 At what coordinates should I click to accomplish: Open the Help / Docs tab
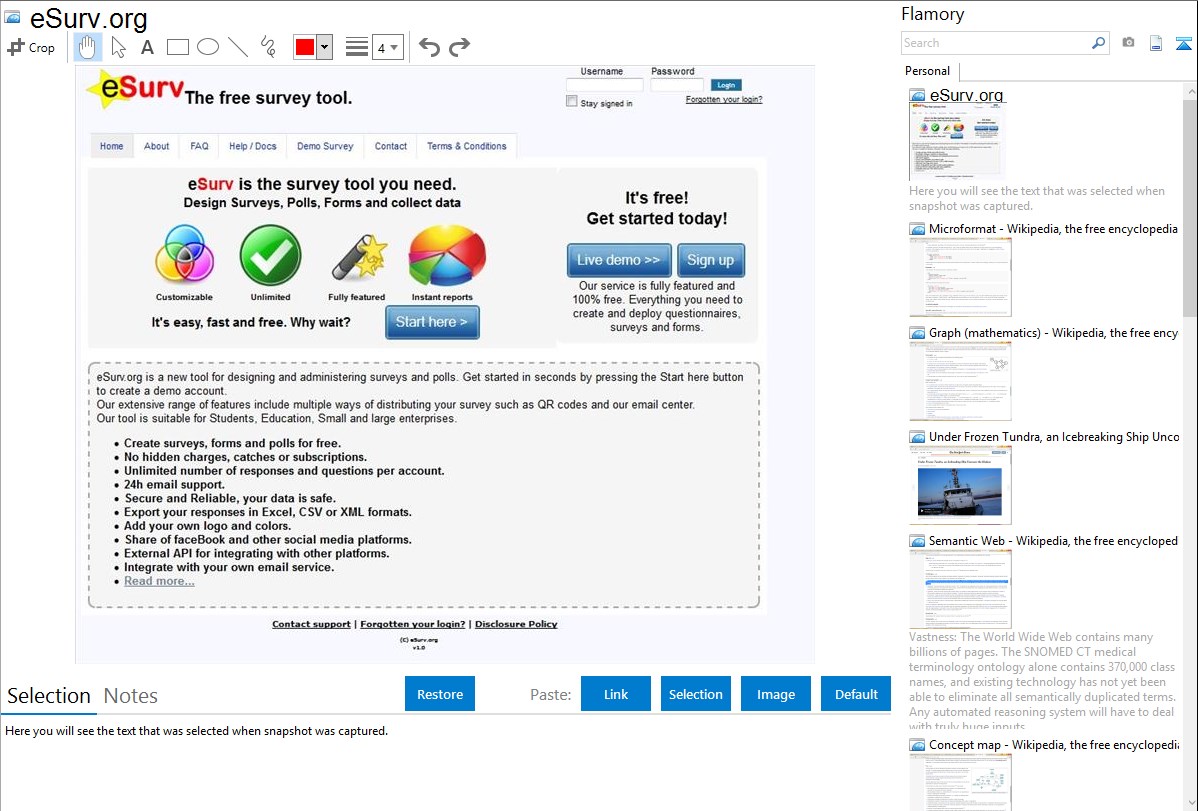(253, 146)
